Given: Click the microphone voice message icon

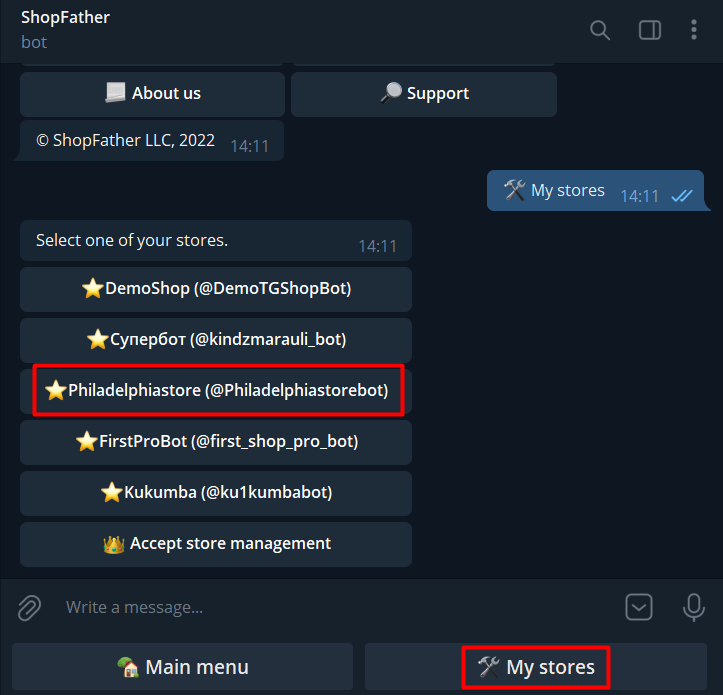Looking at the screenshot, I should [x=693, y=607].
